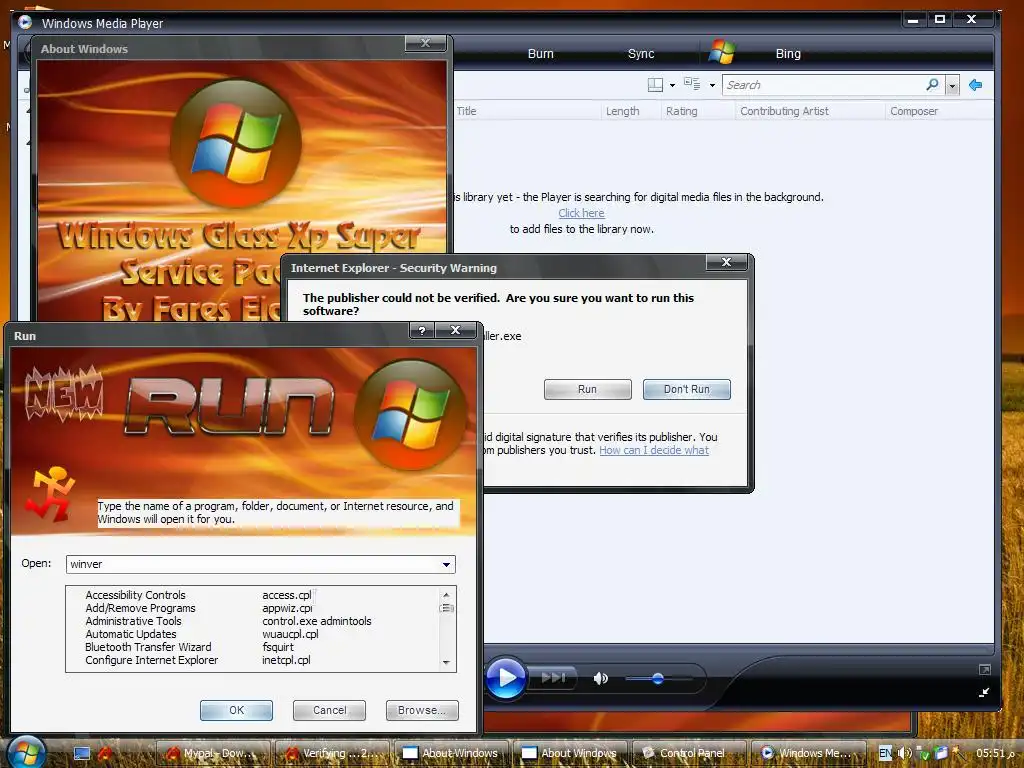This screenshot has width=1024, height=768.
Task: Click Cancel in the Run dialog
Action: [x=329, y=711]
